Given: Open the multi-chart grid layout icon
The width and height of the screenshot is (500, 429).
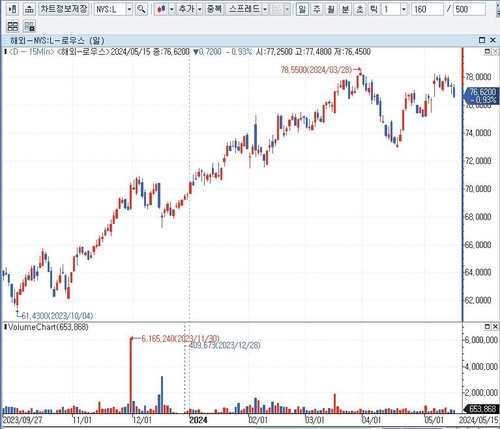Looking at the screenshot, I should (x=13, y=26).
